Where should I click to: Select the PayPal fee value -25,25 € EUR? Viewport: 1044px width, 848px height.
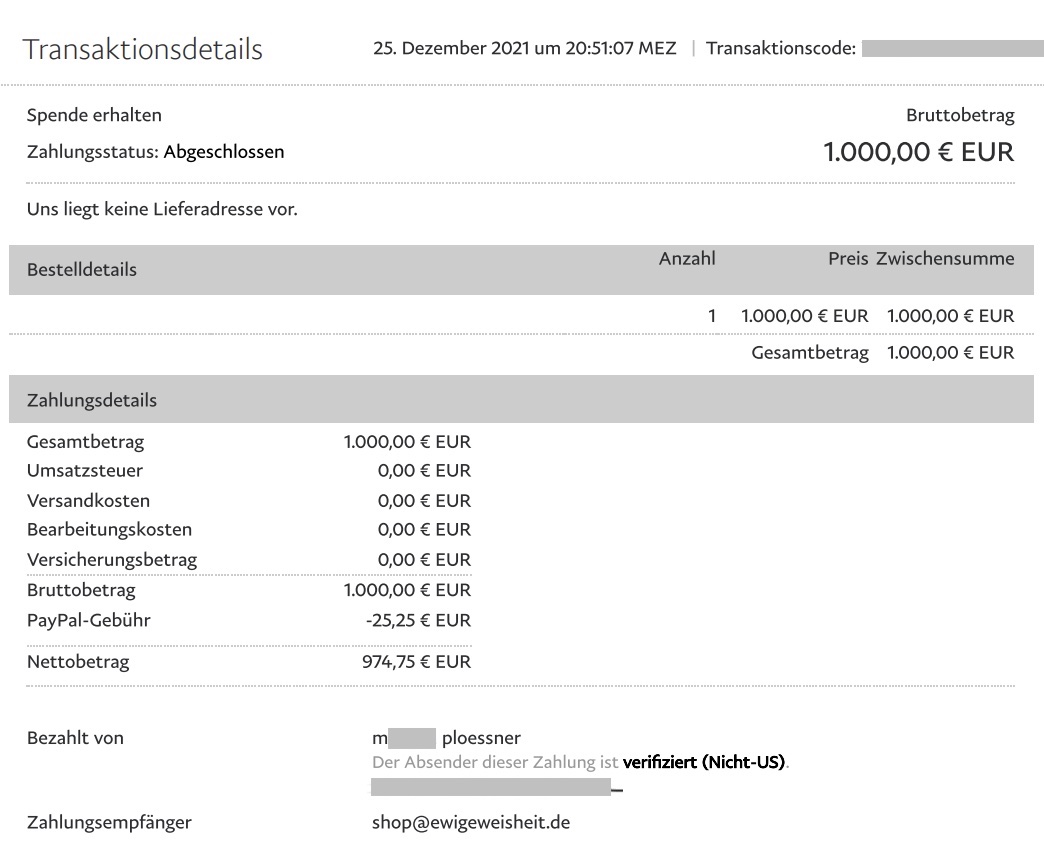click(x=418, y=620)
